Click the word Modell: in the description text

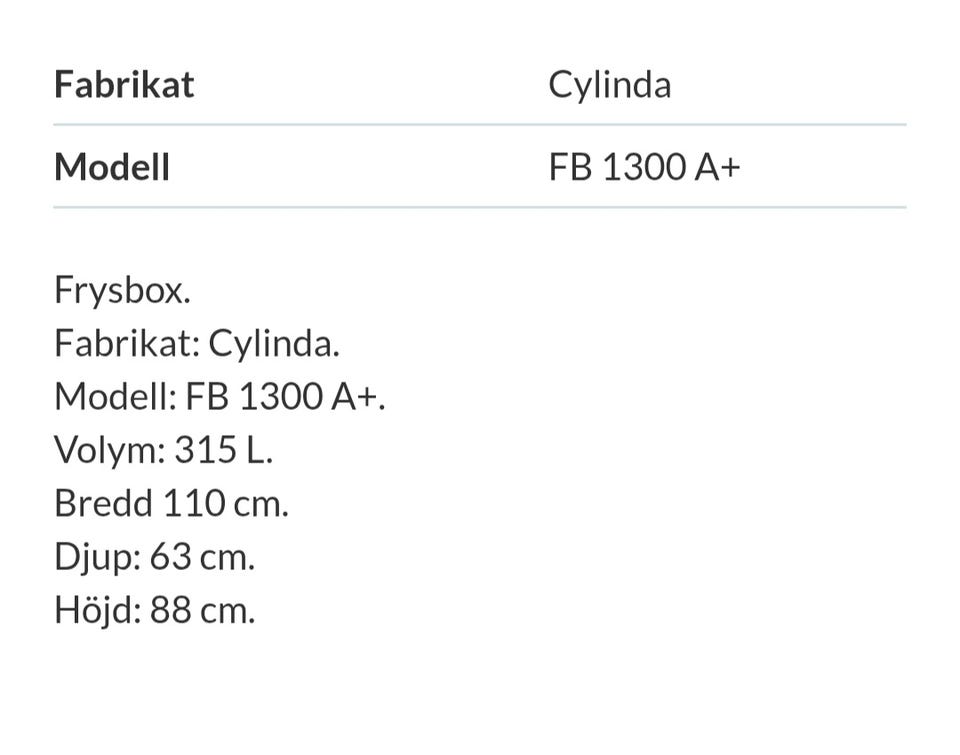tap(116, 397)
